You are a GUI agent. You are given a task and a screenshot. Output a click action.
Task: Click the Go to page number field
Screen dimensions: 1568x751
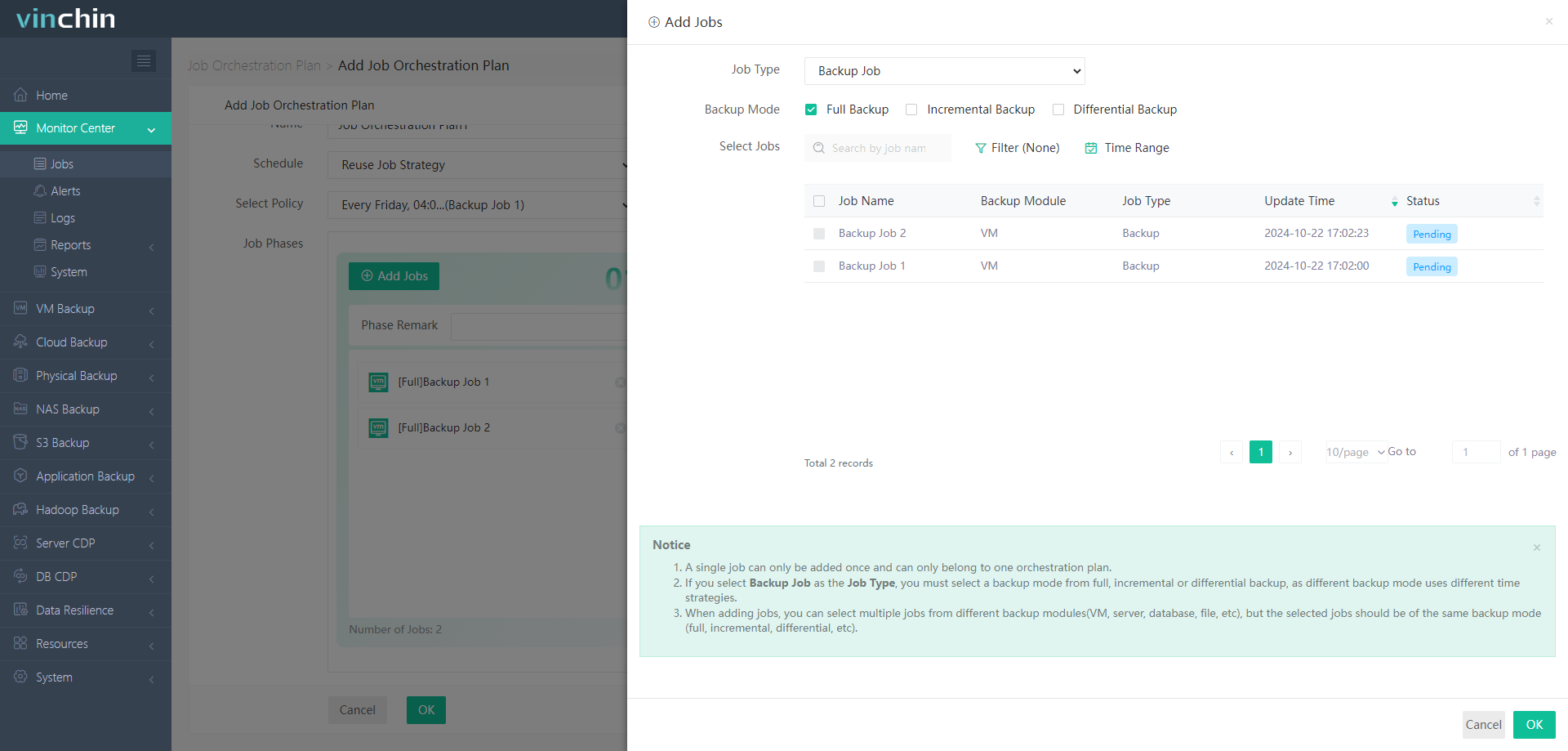tap(1475, 452)
